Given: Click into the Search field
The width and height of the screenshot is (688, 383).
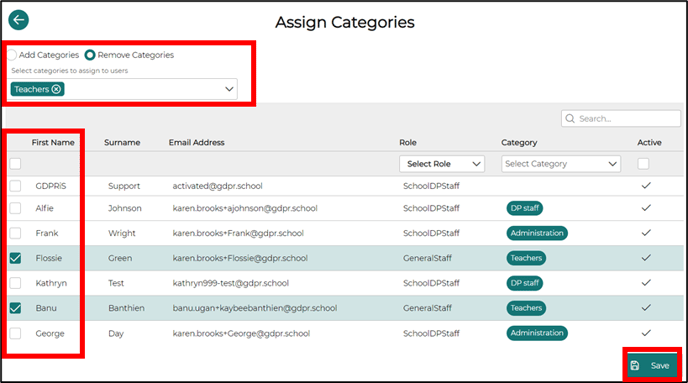Looking at the screenshot, I should pyautogui.click(x=620, y=118).
